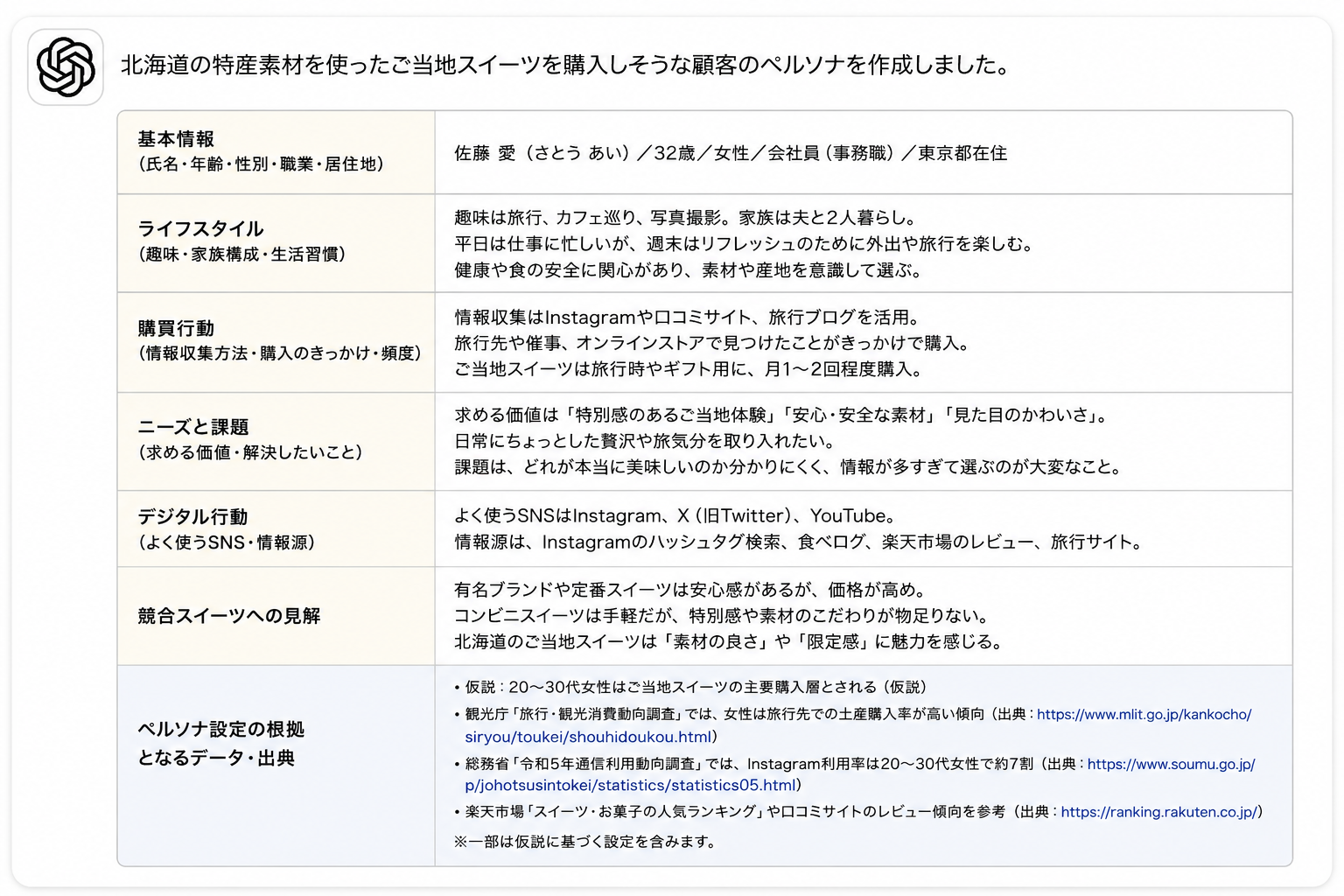This screenshot has height=896, width=1344.
Task: Select the line 求める価値は「特別感のあるご当地体験」
Action: 782,415
